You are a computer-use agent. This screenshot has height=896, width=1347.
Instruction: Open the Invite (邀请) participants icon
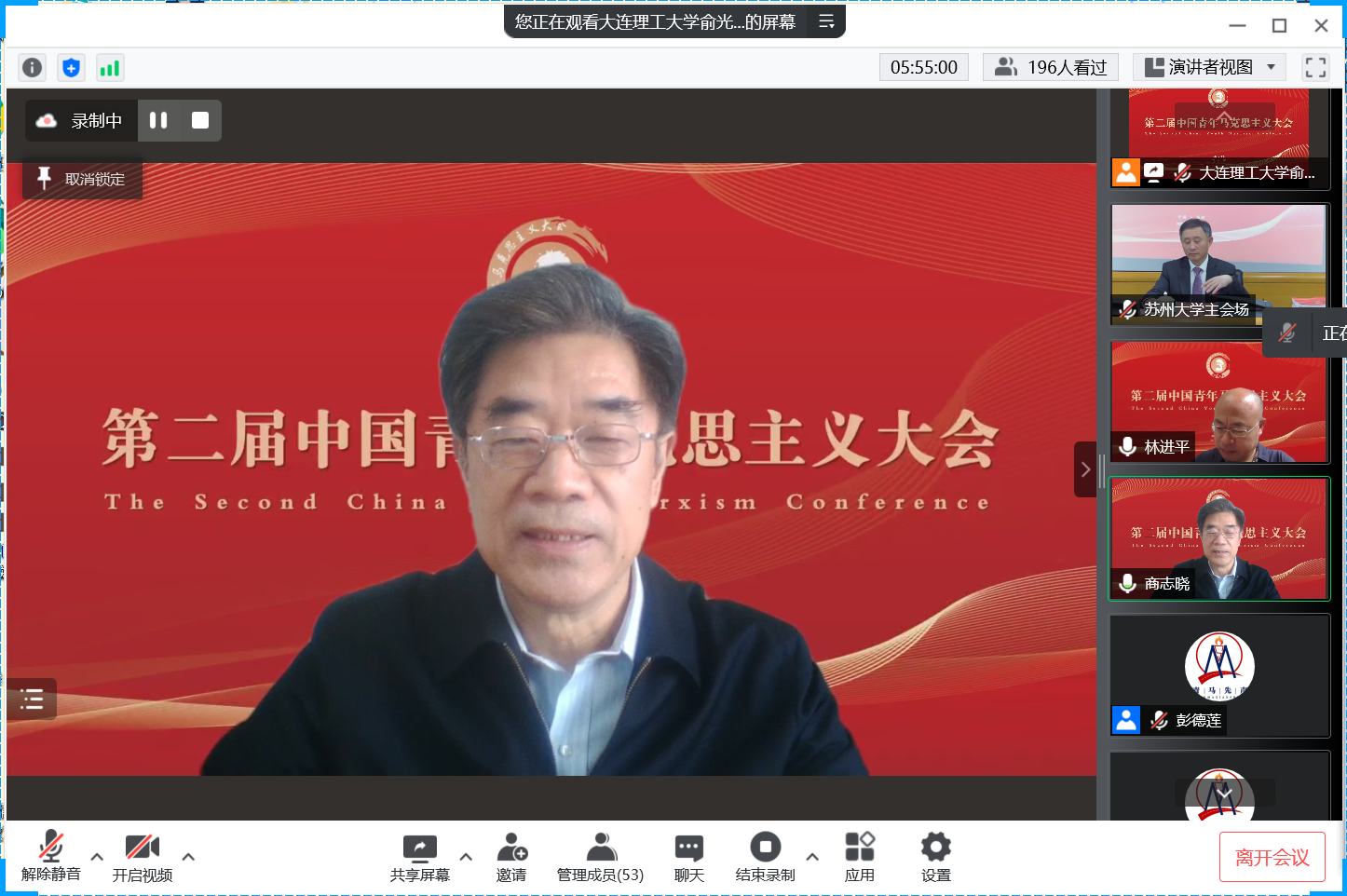coord(511,857)
